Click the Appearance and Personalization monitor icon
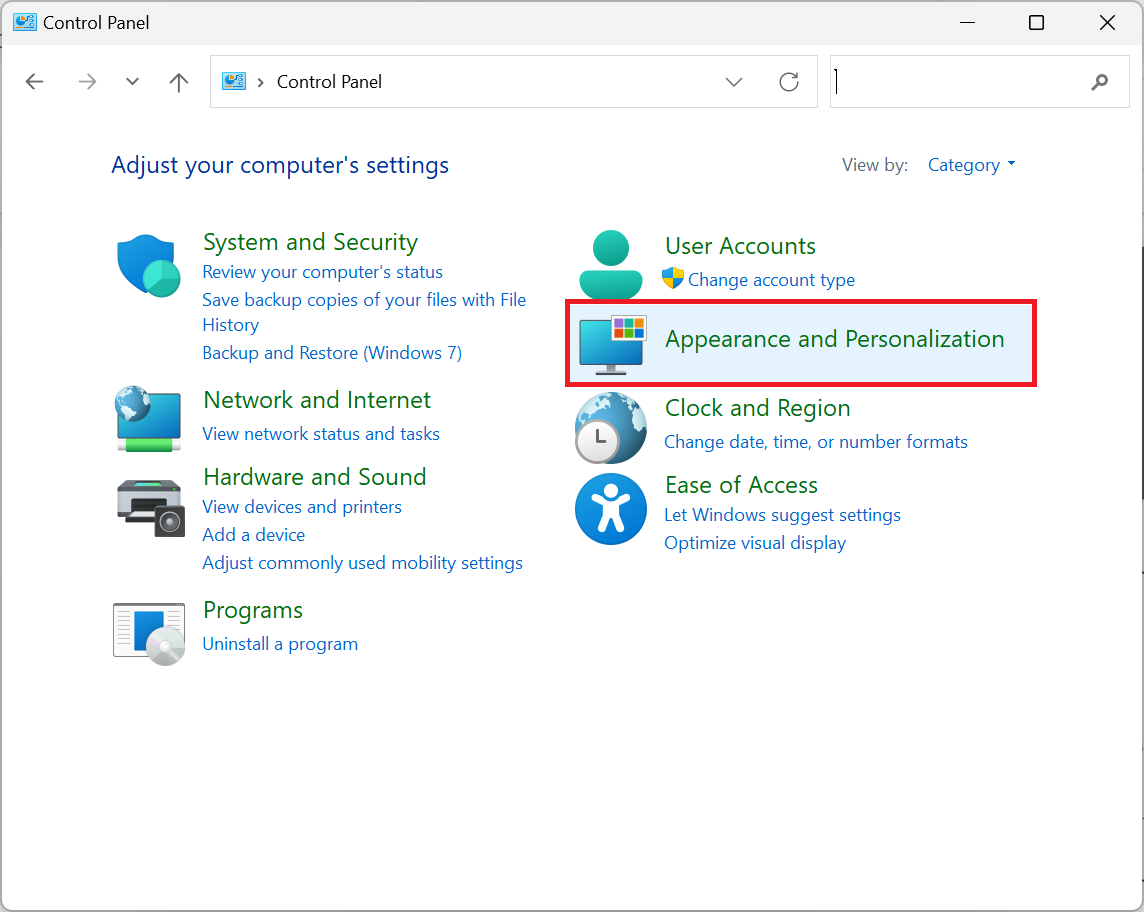Viewport: 1144px width, 912px height. (x=613, y=344)
